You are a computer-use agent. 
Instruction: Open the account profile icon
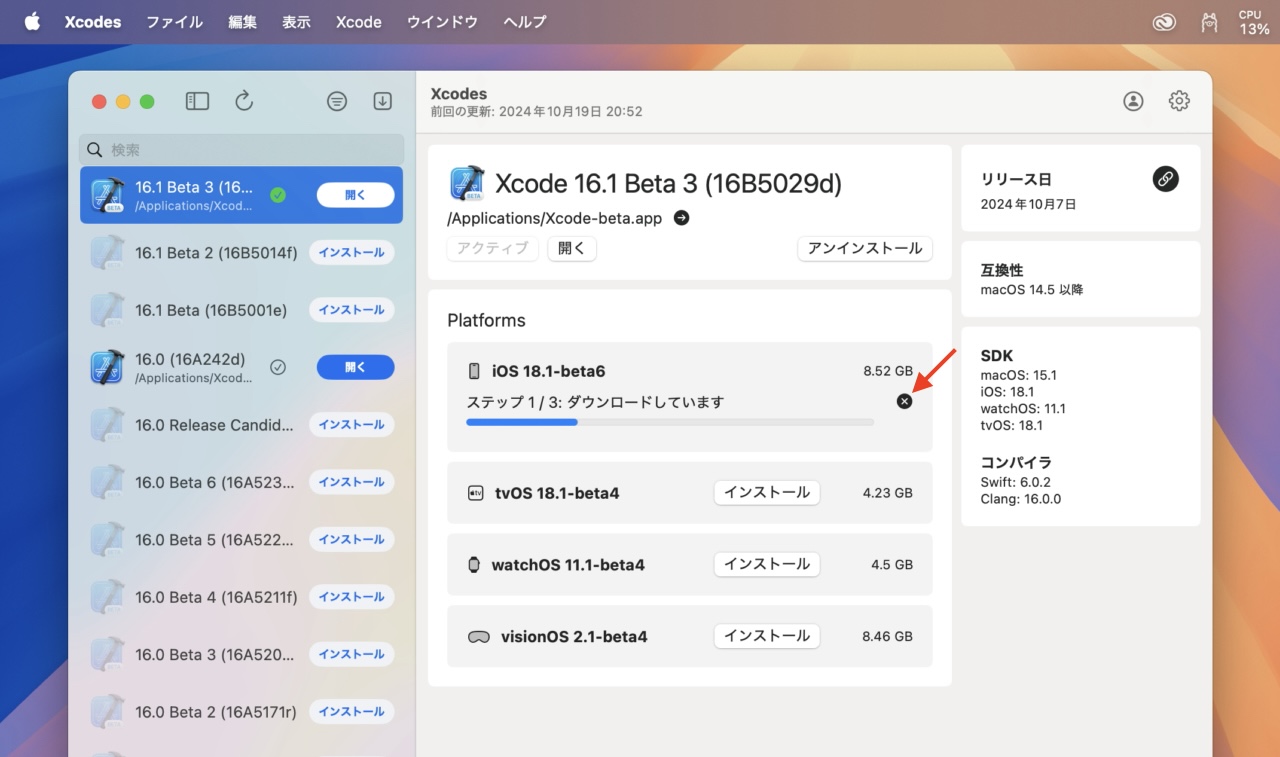click(1133, 101)
